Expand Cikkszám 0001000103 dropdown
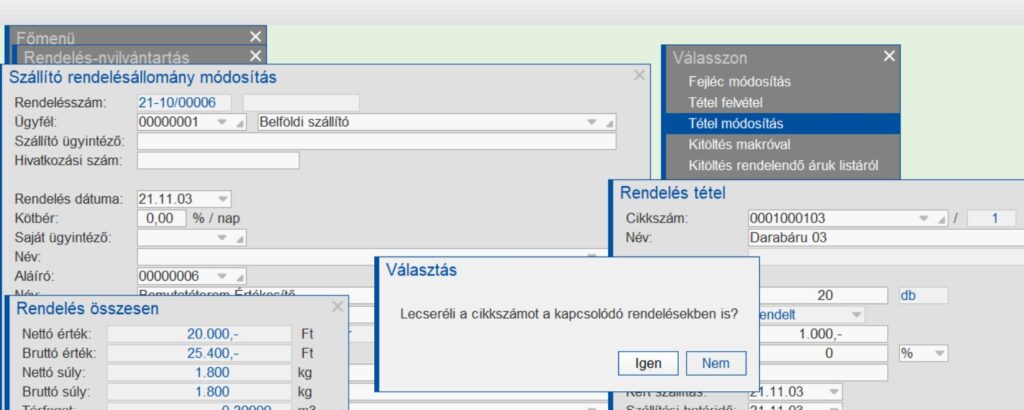This screenshot has width=1024, height=410. pyautogui.click(x=923, y=218)
